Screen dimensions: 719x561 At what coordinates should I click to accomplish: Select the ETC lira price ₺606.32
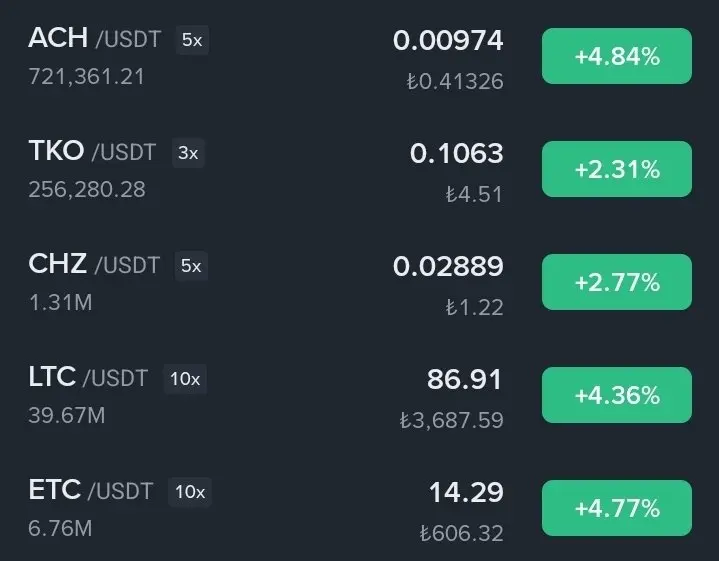tap(462, 533)
